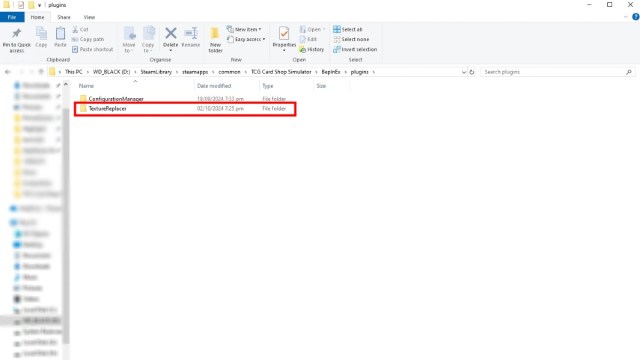Select the ConfigurationManager folder name
640x360 pixels.
(116, 99)
